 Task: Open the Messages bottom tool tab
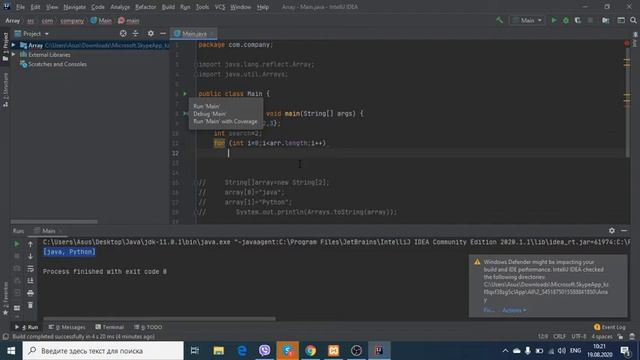(x=67, y=327)
